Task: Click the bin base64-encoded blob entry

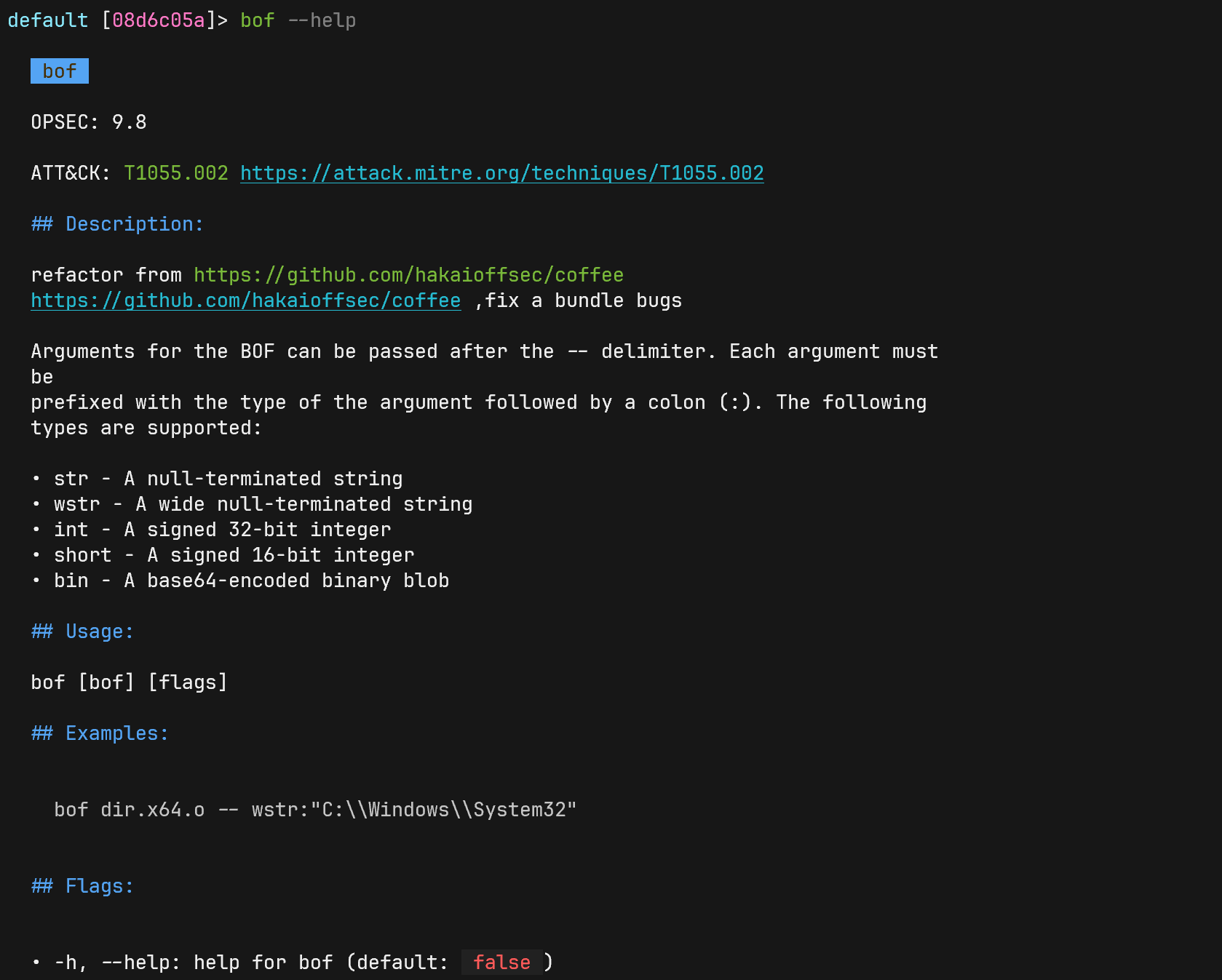Action: click(251, 581)
